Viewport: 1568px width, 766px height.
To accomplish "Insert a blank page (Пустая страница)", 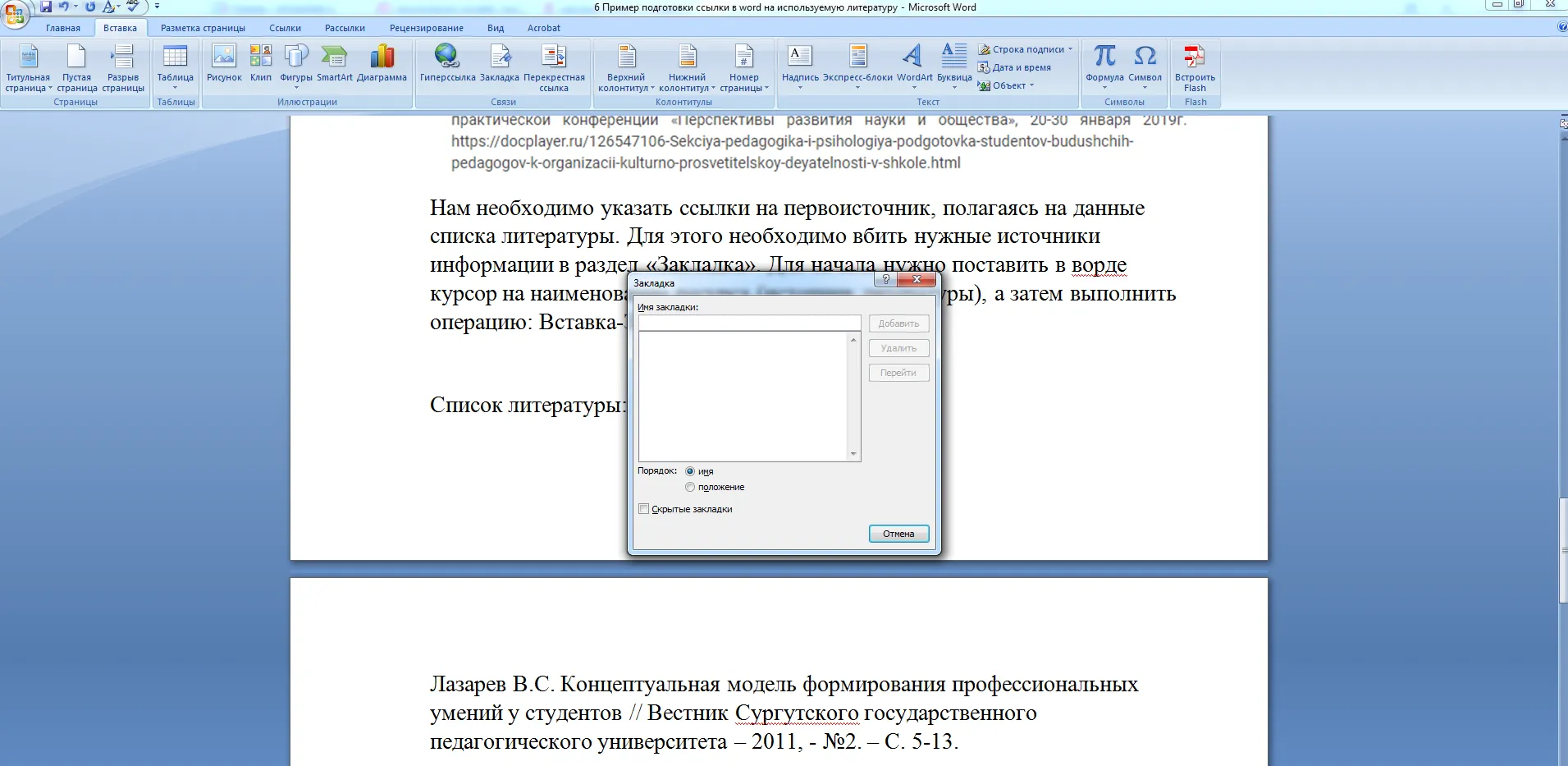I will click(x=76, y=68).
